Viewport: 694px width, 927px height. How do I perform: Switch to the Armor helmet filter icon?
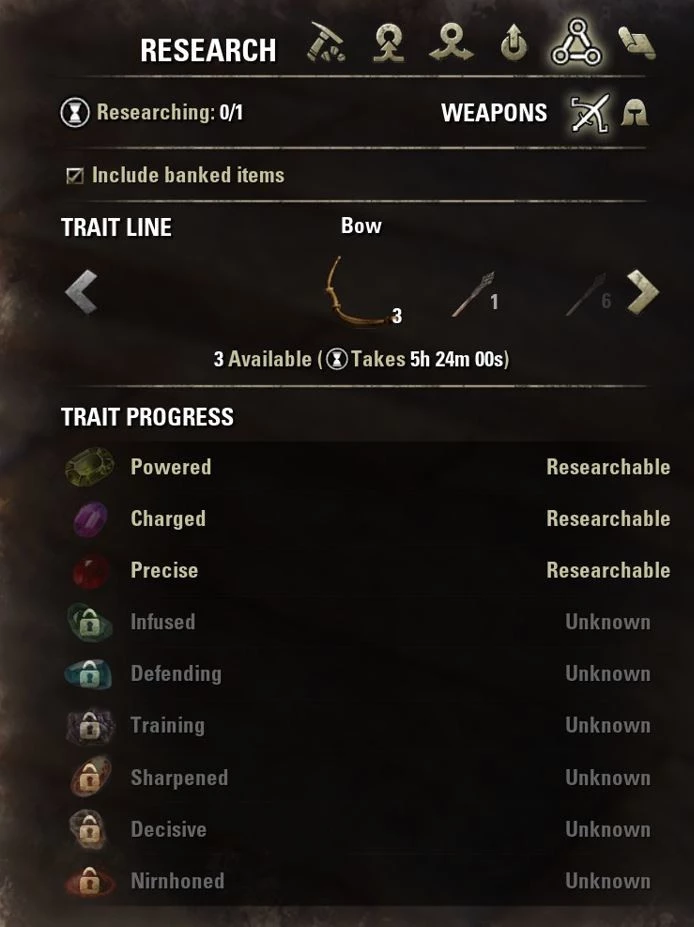(634, 112)
